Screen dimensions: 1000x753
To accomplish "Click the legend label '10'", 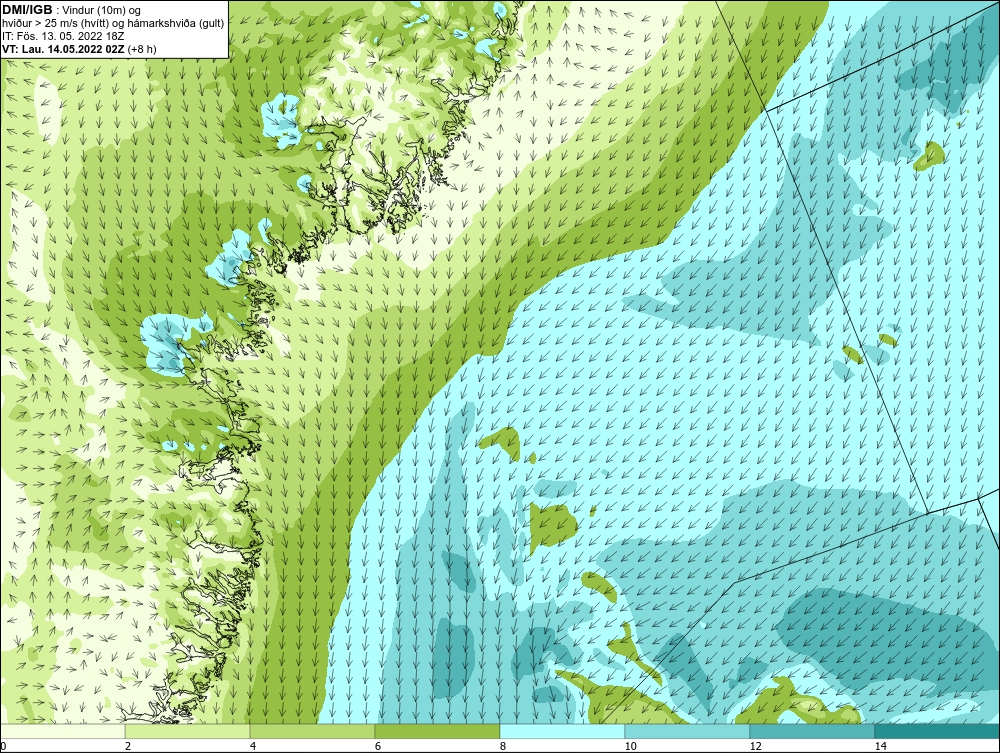I will 631,746.
